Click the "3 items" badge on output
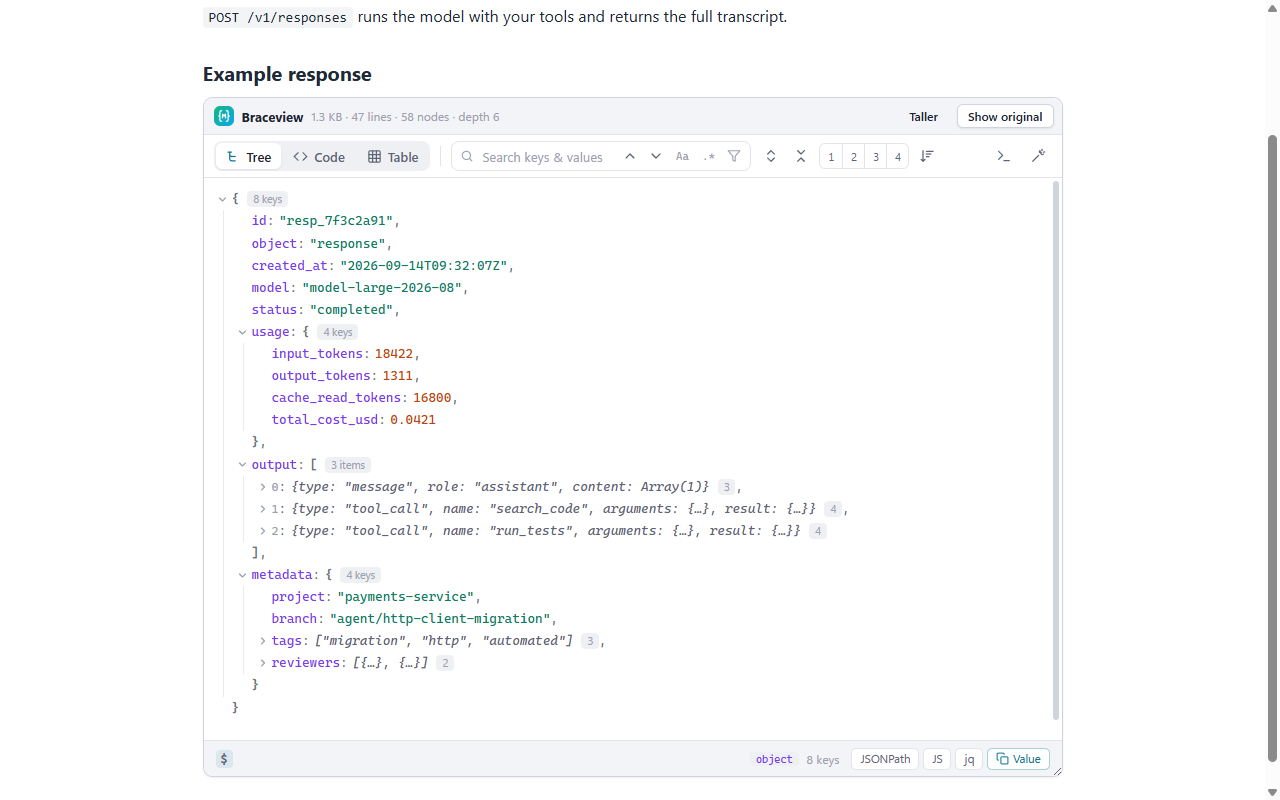 pyautogui.click(x=348, y=465)
